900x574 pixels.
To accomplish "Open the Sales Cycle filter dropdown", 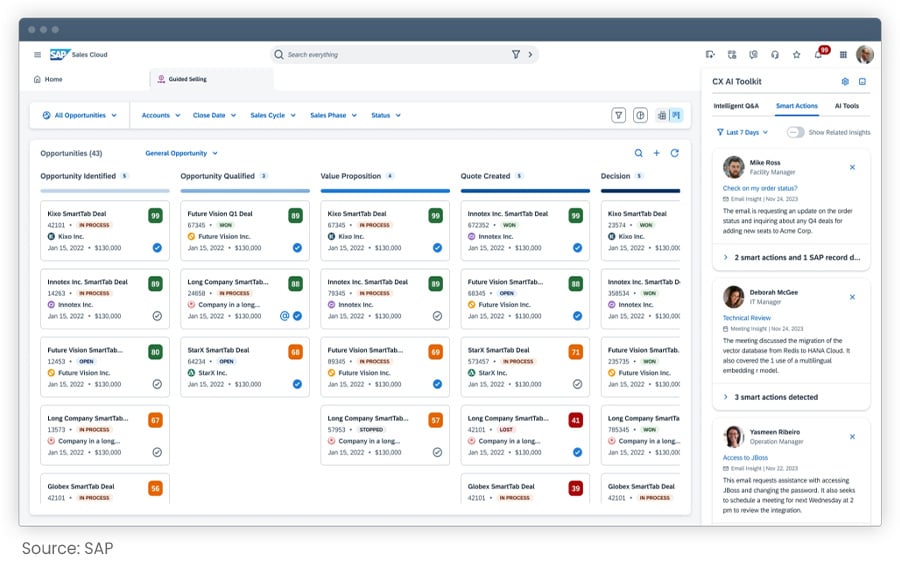I will click(273, 115).
